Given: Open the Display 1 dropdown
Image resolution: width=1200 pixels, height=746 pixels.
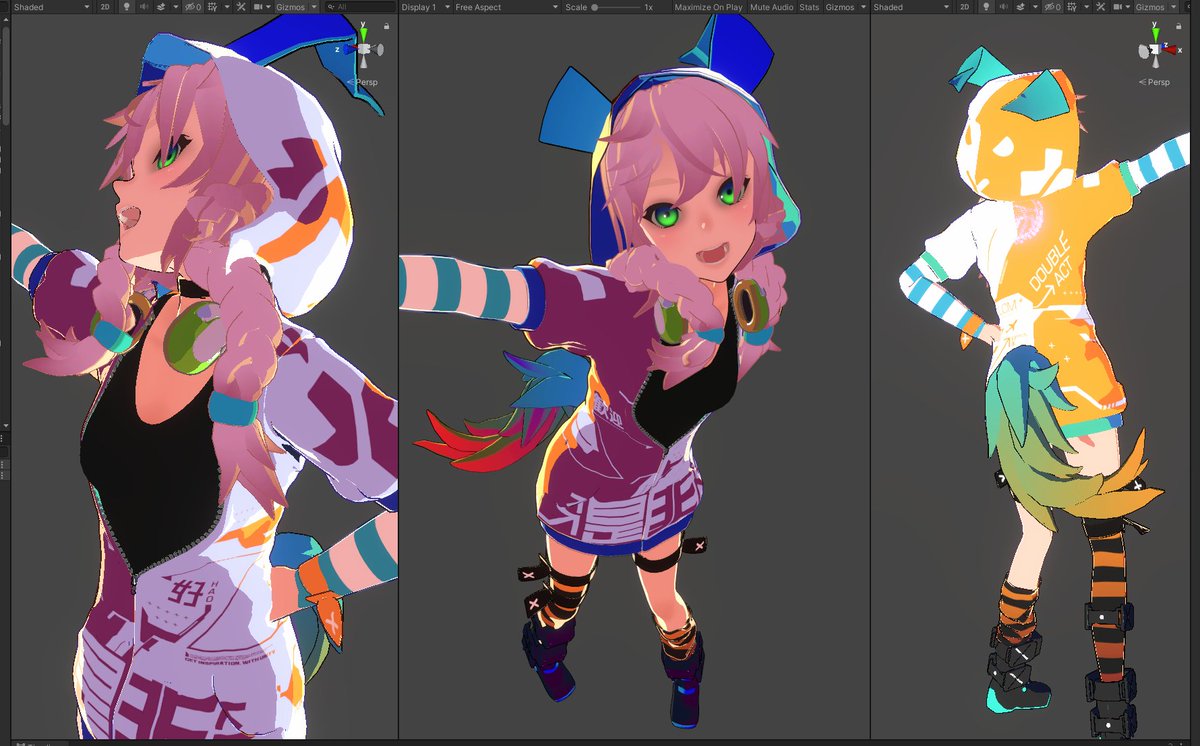Looking at the screenshot, I should pos(425,6).
